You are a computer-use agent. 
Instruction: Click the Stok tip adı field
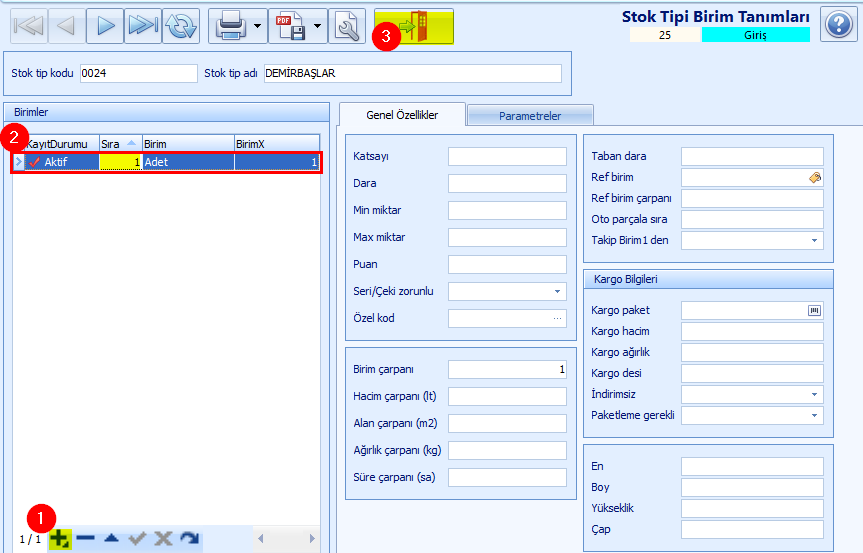(x=412, y=73)
